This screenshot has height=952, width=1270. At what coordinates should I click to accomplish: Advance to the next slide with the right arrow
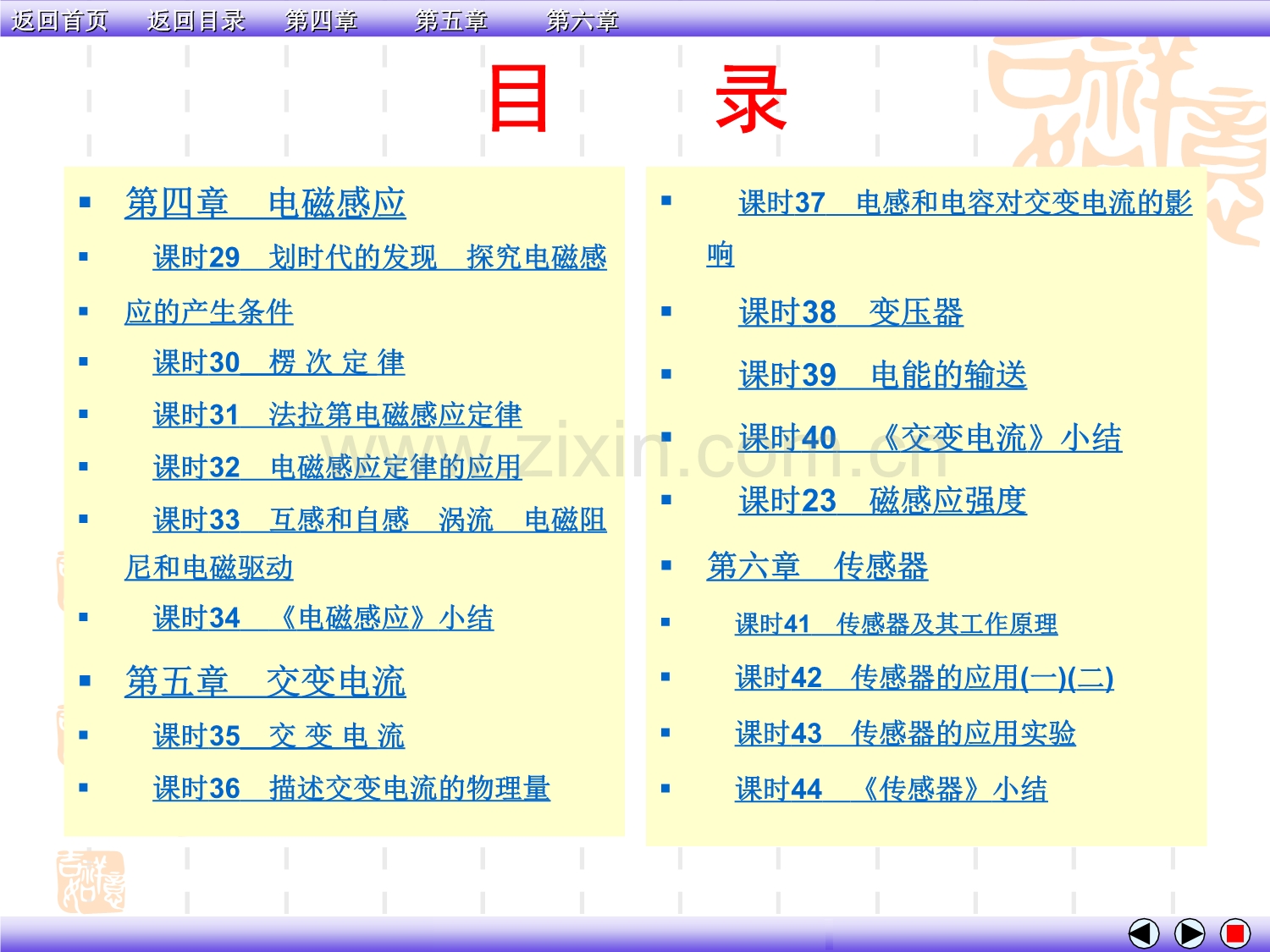click(x=1190, y=933)
